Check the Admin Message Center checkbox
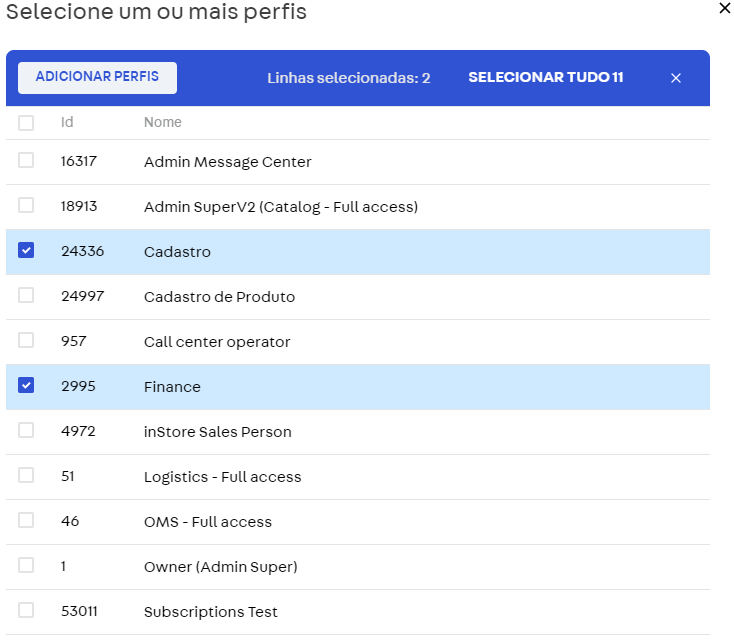Image resolution: width=734 pixels, height=640 pixels. [26, 161]
